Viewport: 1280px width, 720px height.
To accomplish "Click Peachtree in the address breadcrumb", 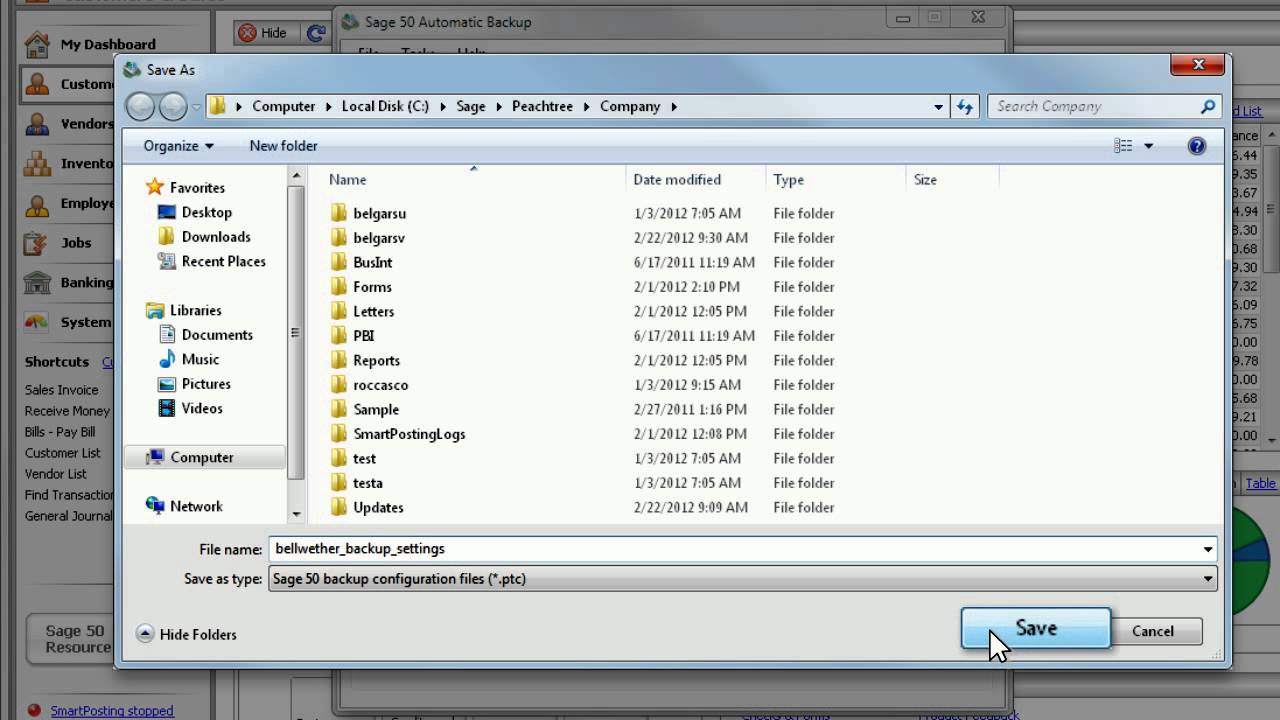I will [x=542, y=106].
